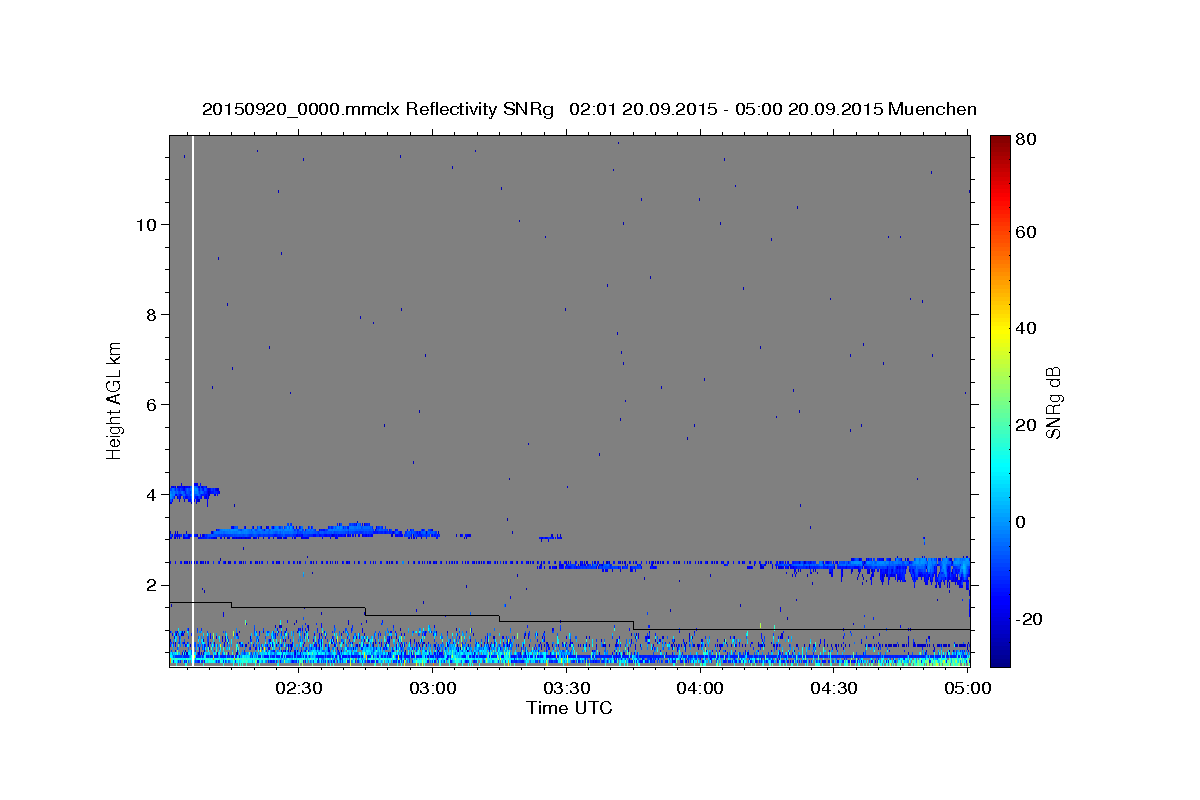Viewport: 1200px width, 800px height.
Task: Click the 05:00 time tick label
Action: click(x=968, y=688)
